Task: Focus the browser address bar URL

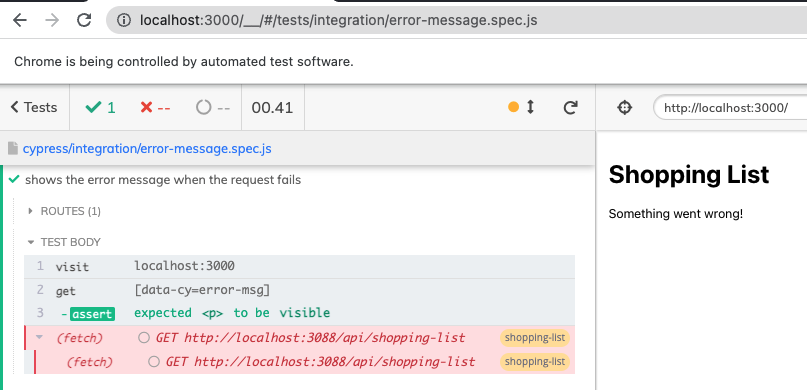Action: tap(339, 20)
